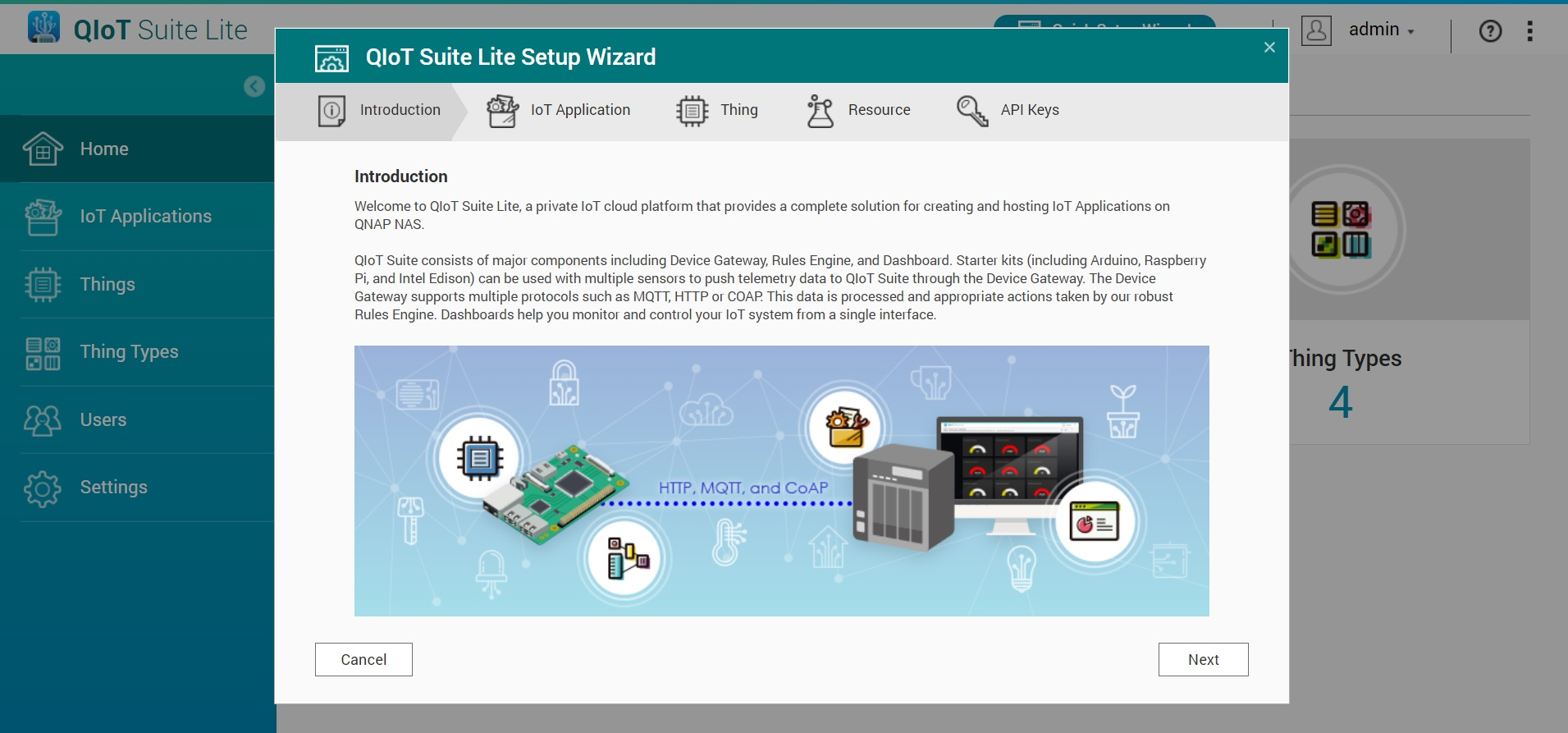Open IoT Applications from sidebar icon
1568x733 pixels.
point(43,217)
